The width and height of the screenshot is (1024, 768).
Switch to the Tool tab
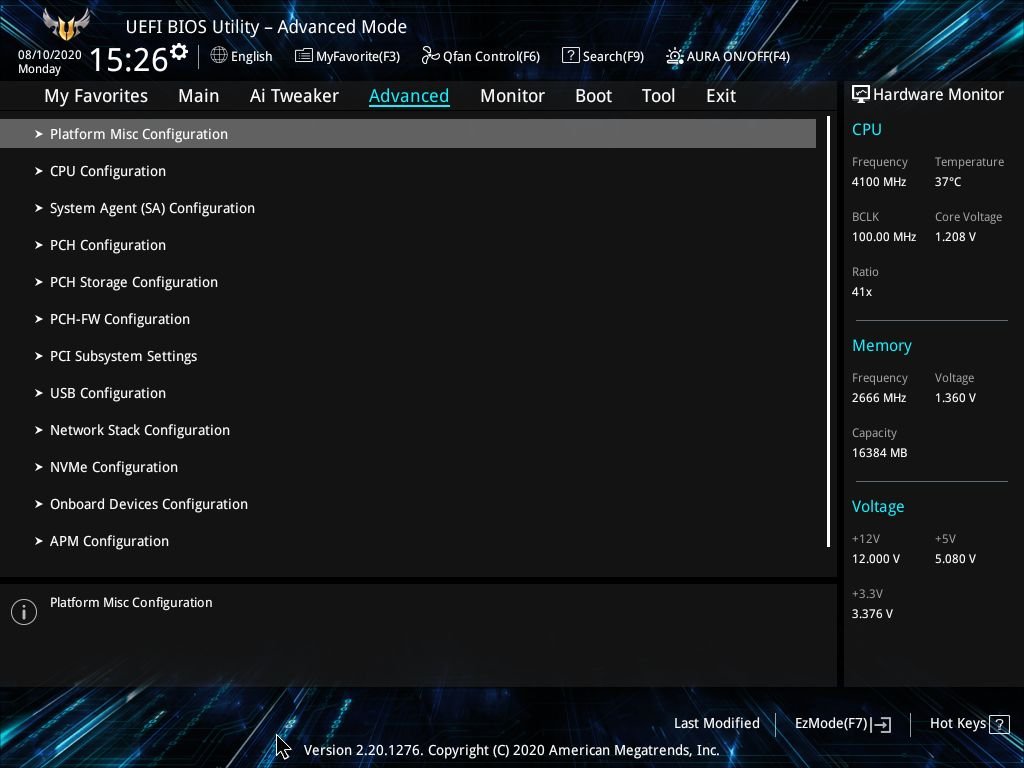(x=658, y=96)
